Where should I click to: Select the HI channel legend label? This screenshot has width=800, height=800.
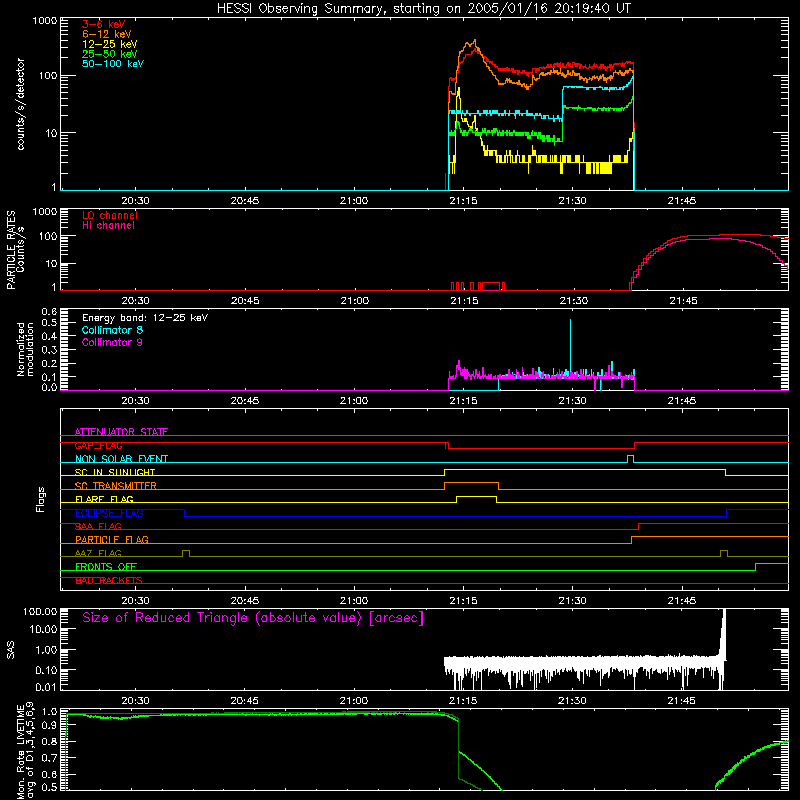108,226
